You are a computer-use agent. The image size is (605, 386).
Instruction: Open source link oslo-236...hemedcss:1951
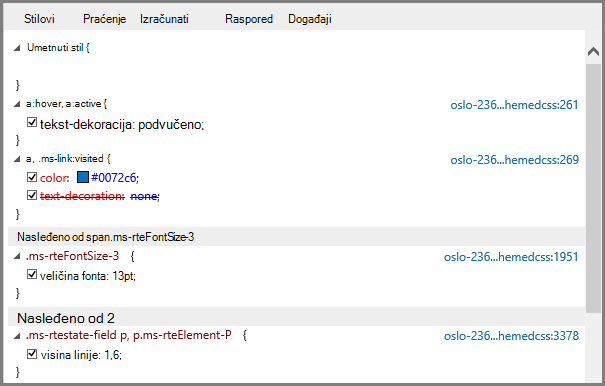click(x=511, y=257)
